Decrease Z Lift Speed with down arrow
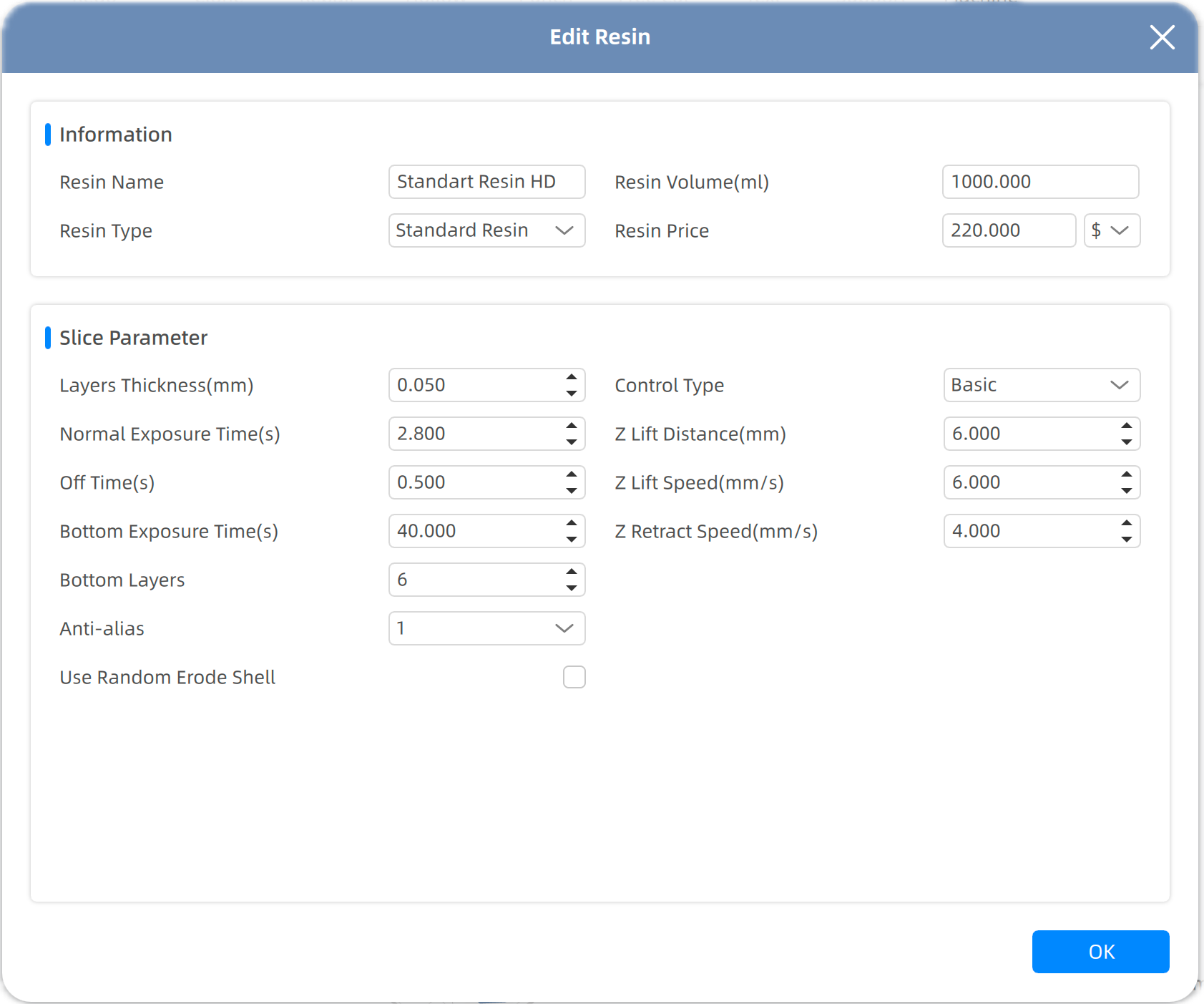1204x1004 pixels. click(1126, 491)
